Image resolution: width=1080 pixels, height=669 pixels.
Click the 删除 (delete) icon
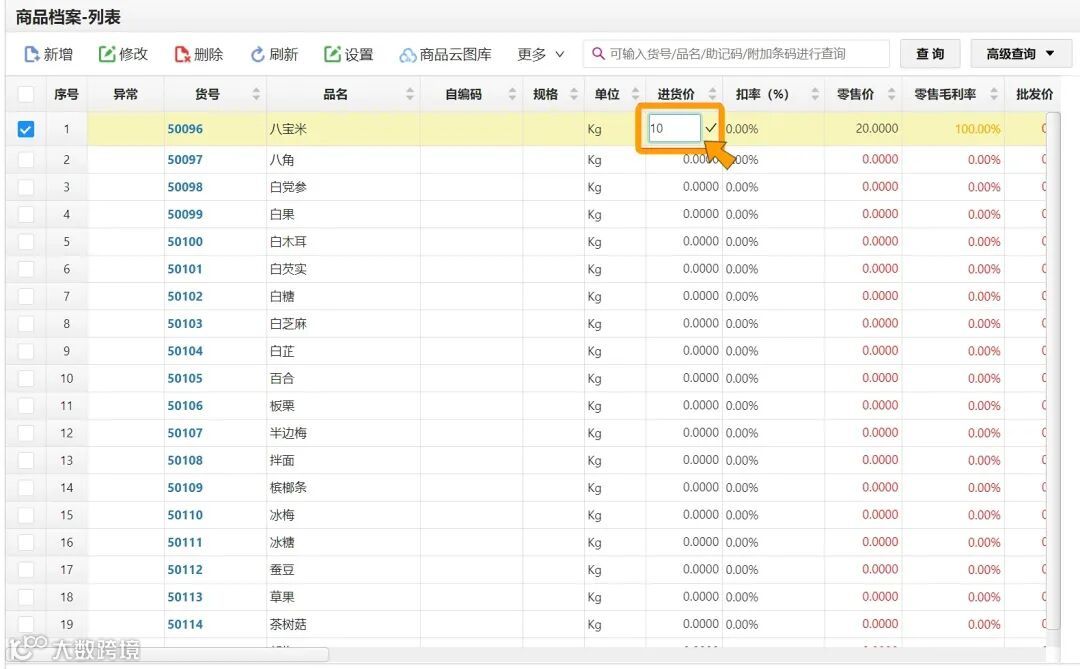pyautogui.click(x=182, y=54)
